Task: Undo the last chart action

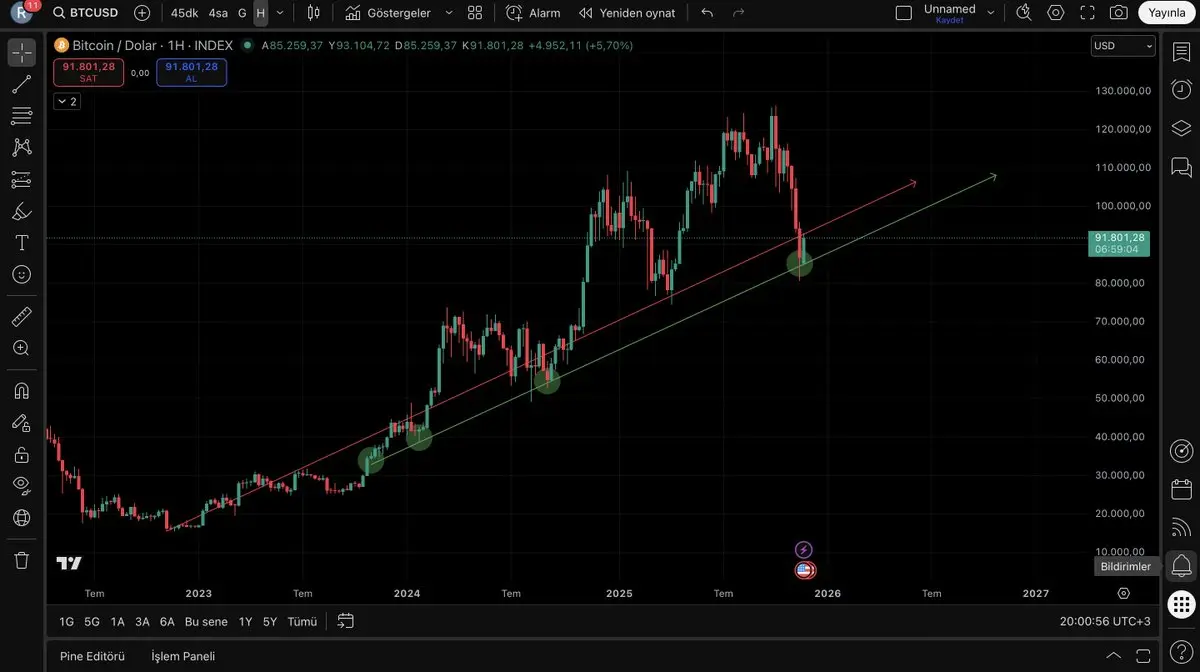Action: pos(708,13)
